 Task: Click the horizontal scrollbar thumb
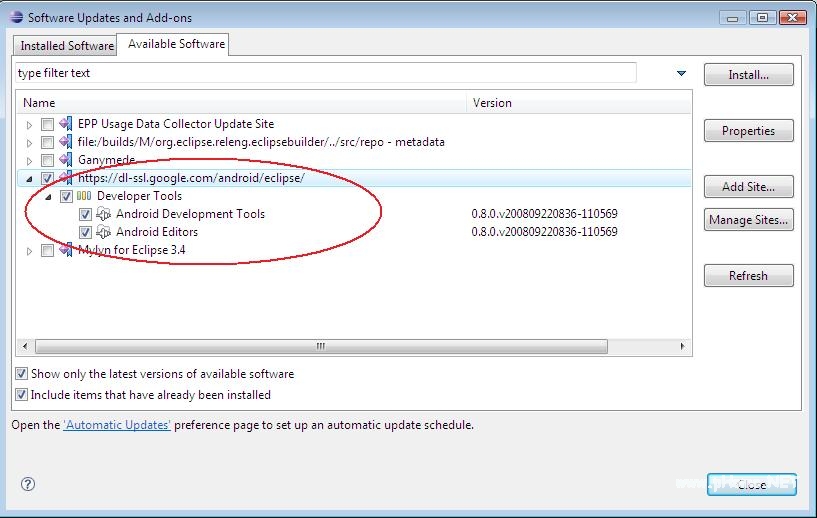click(x=321, y=346)
